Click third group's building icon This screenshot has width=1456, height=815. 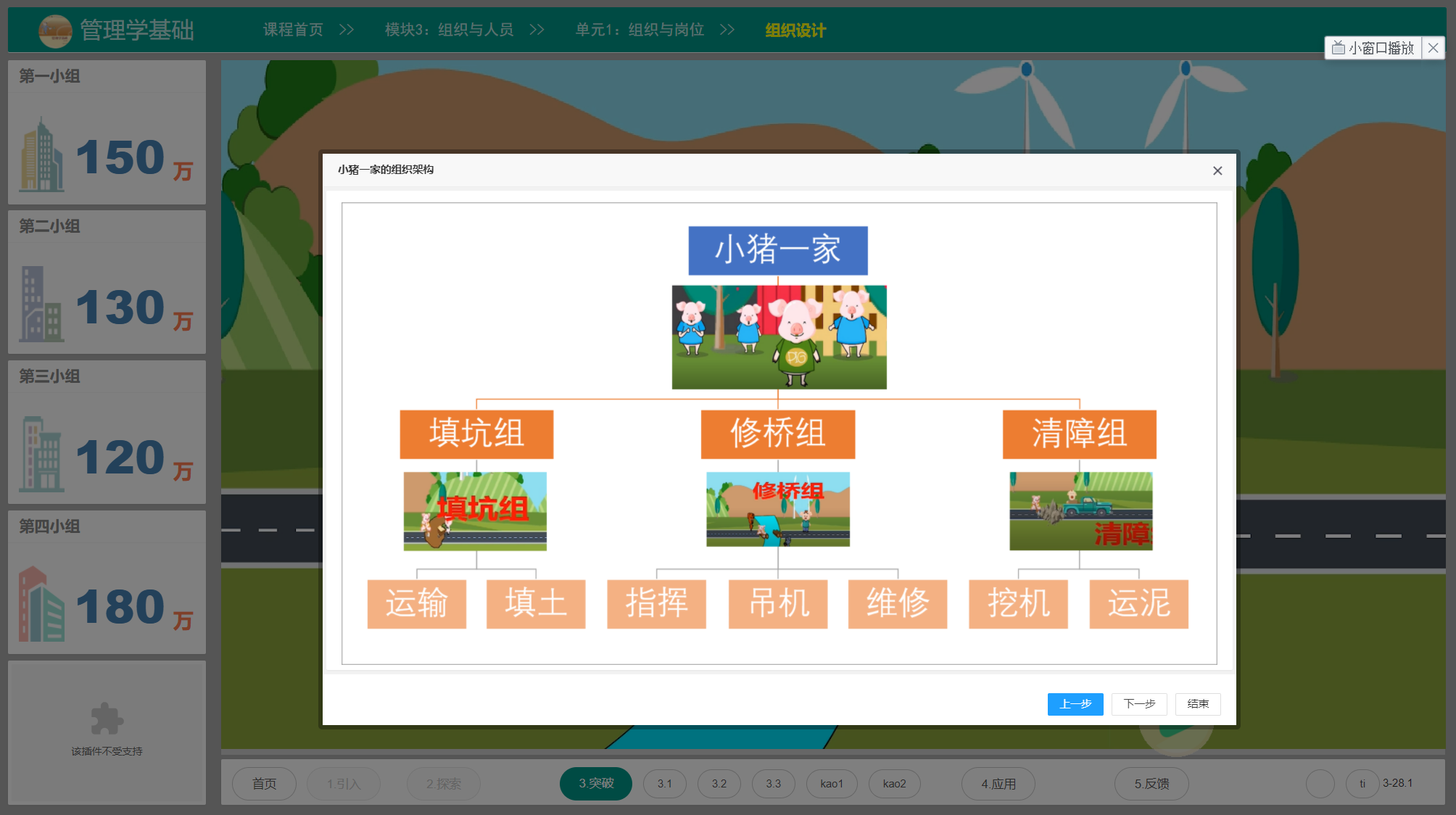[x=41, y=455]
